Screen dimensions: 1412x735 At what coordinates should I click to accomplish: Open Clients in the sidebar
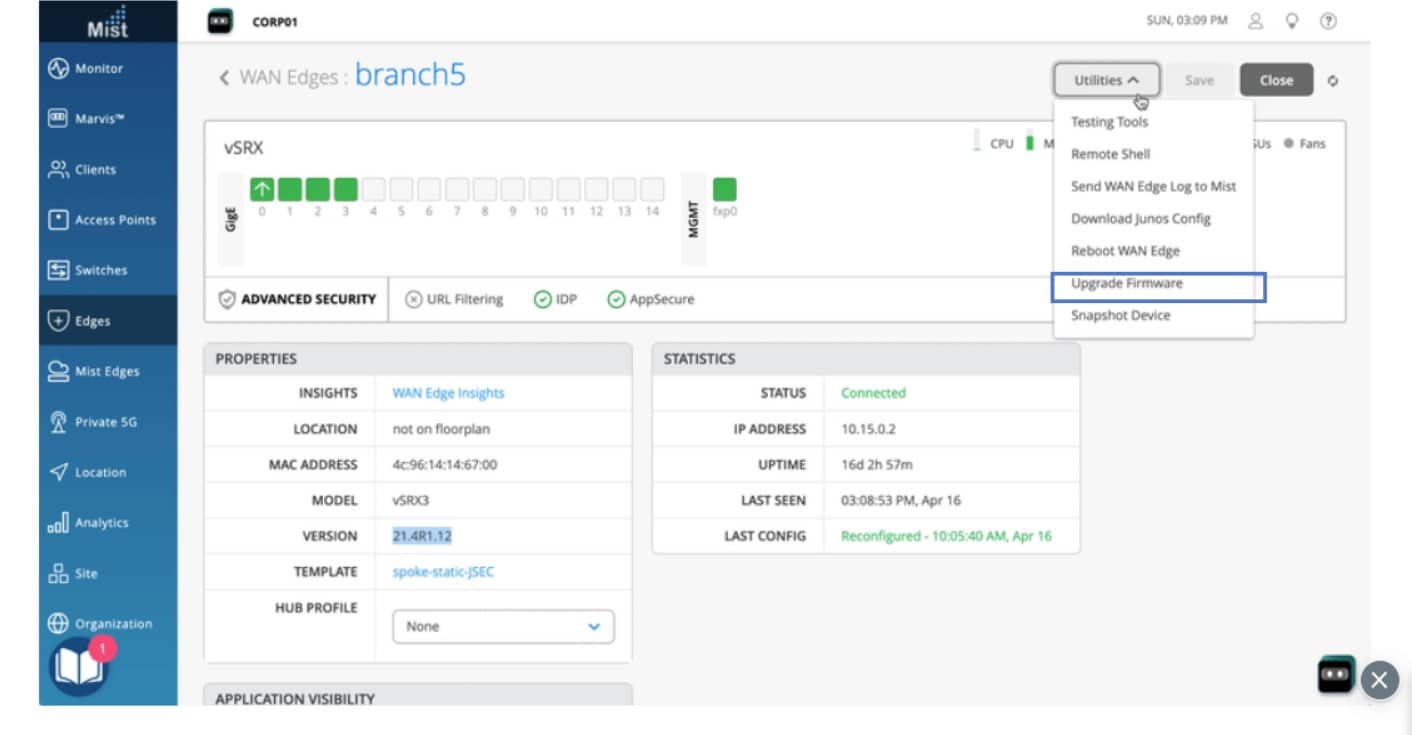click(x=108, y=169)
